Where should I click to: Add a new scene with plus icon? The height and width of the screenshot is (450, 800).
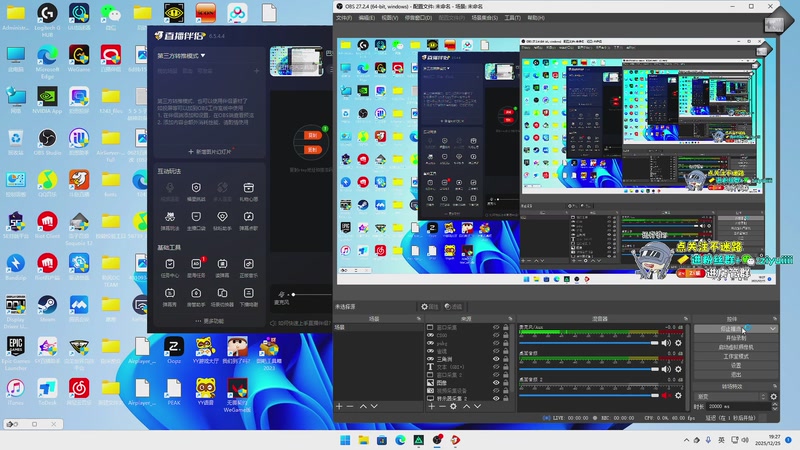(x=339, y=406)
